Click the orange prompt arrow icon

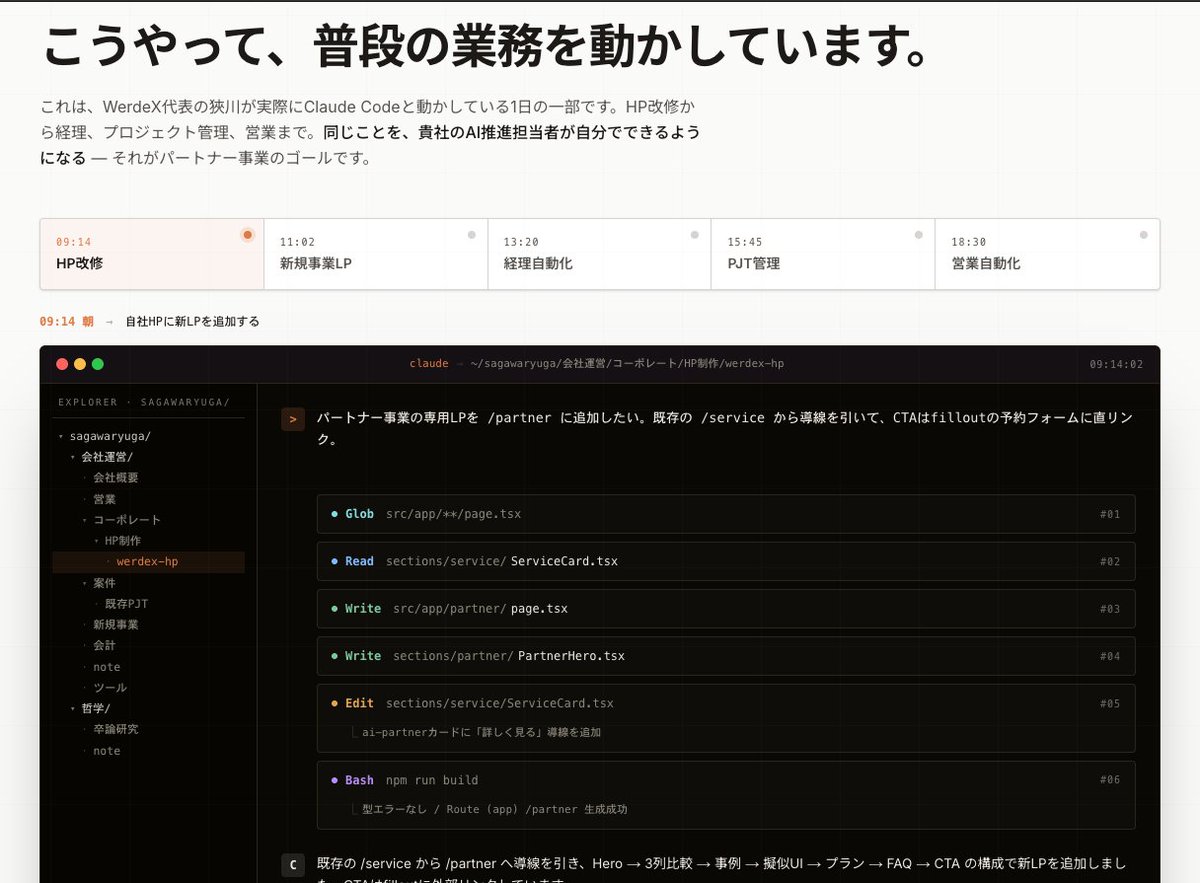[x=293, y=419]
